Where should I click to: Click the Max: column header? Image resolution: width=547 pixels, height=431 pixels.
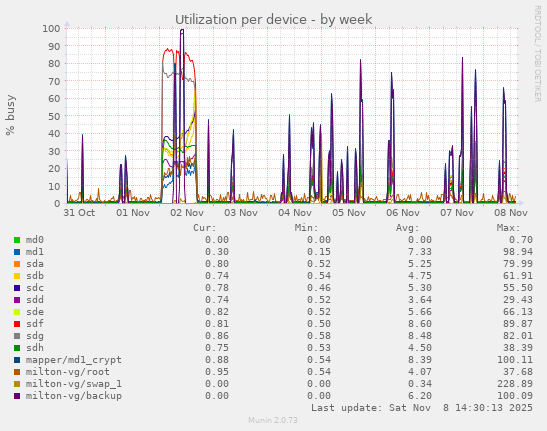(509, 228)
